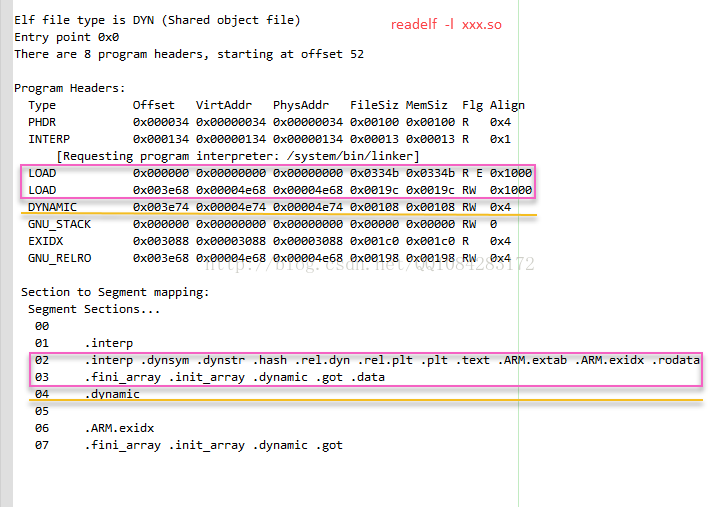
Task: Click the 'Flg' column header
Action: click(472, 106)
